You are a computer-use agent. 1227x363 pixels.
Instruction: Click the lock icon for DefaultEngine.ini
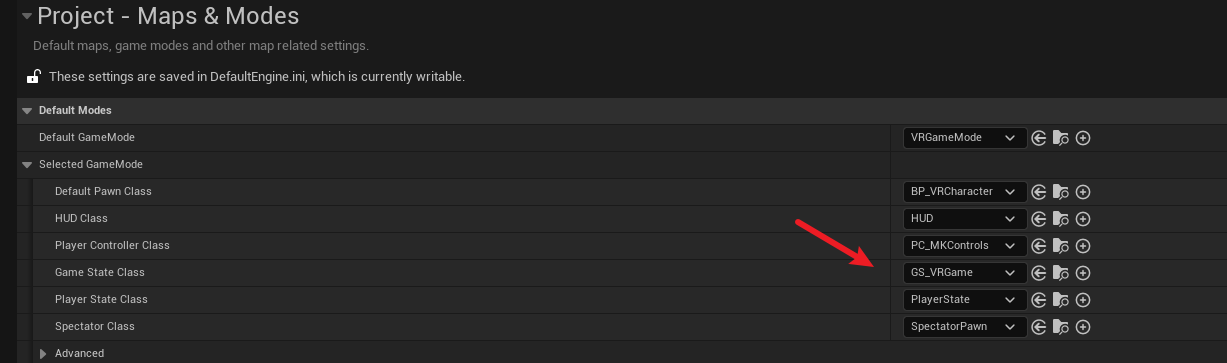(x=33, y=76)
